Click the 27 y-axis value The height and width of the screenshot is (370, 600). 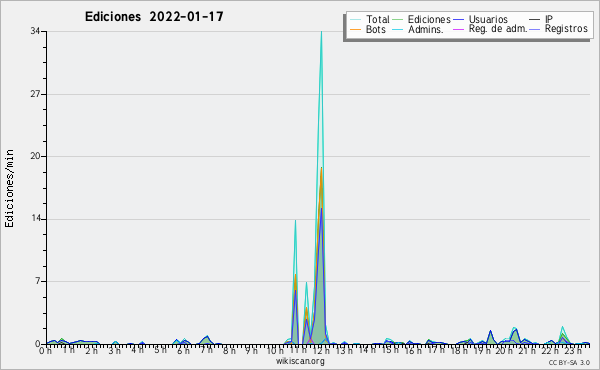[x=36, y=94]
